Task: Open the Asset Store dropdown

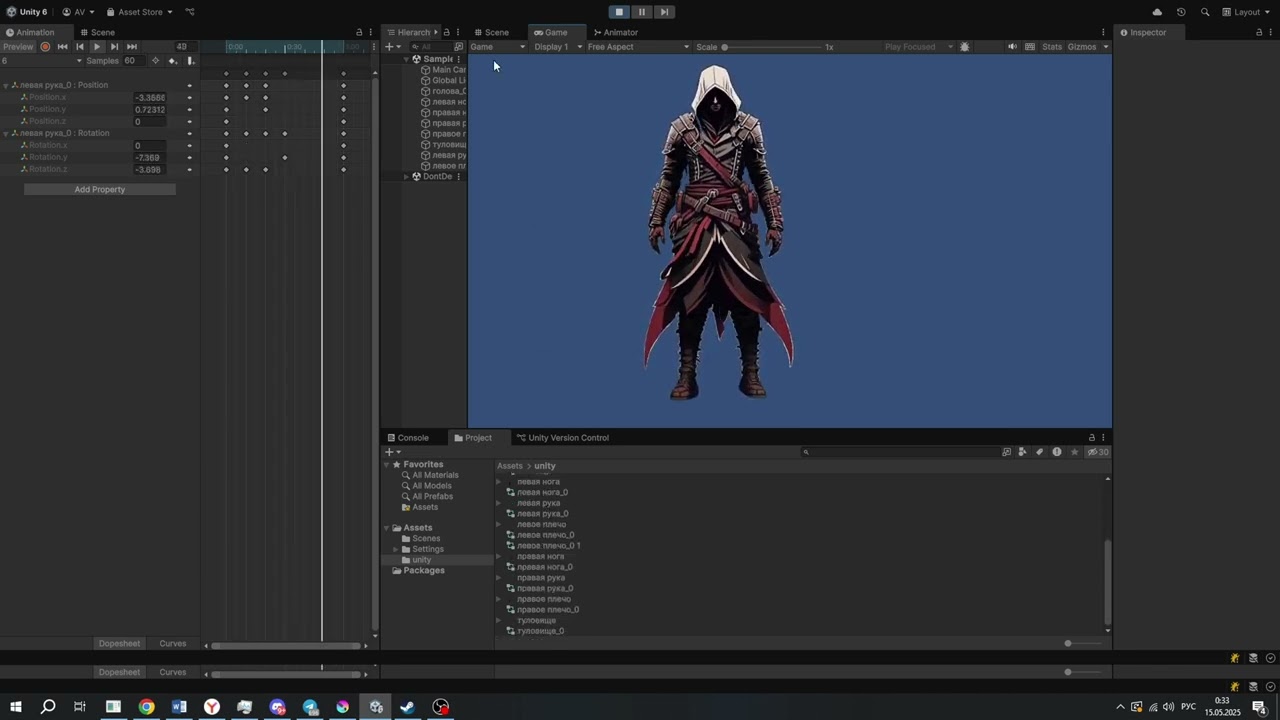Action: point(140,12)
